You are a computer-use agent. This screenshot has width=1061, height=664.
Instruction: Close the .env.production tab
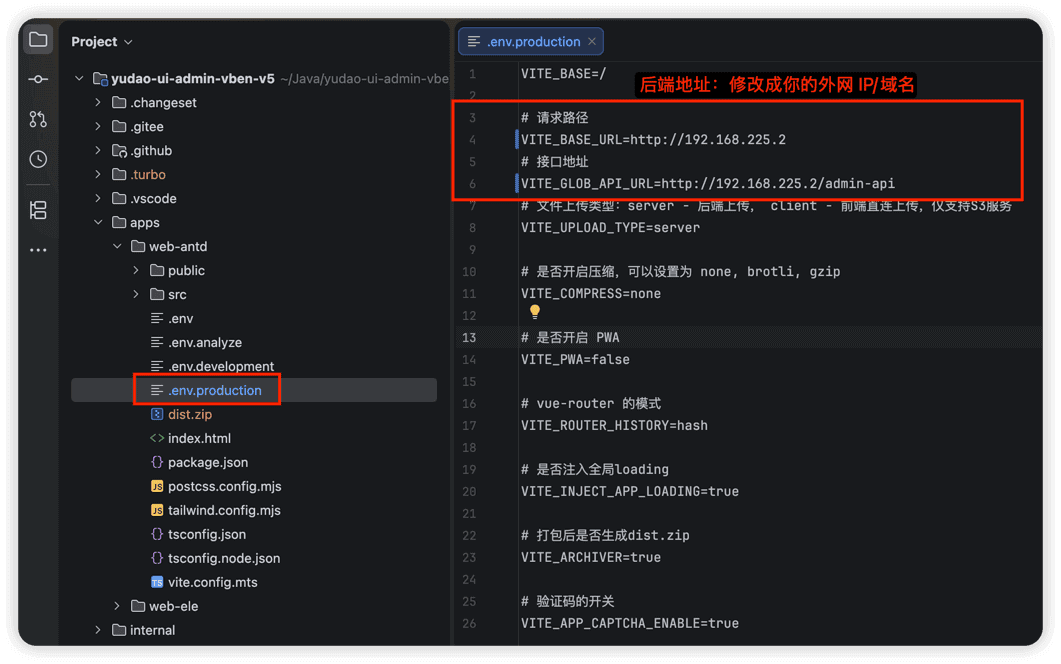[x=592, y=42]
